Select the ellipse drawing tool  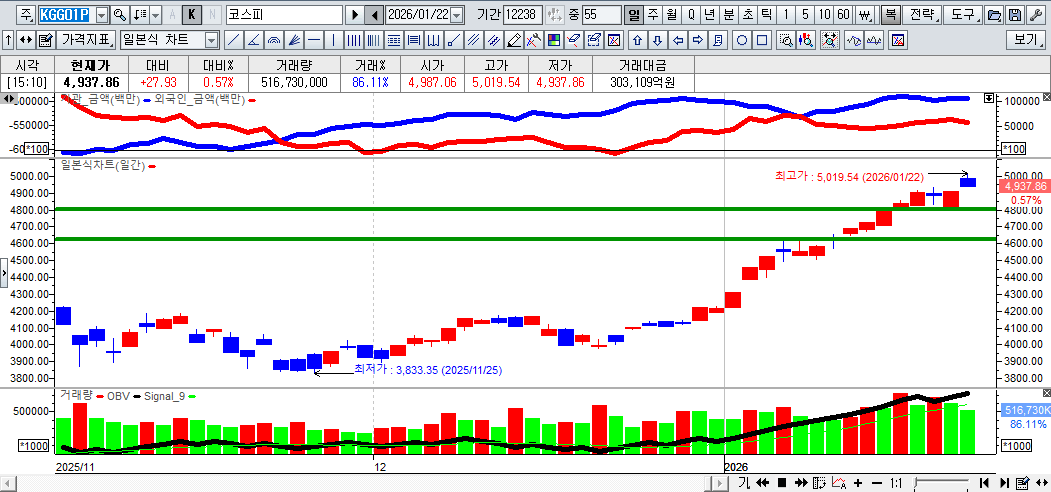pyautogui.click(x=742, y=40)
